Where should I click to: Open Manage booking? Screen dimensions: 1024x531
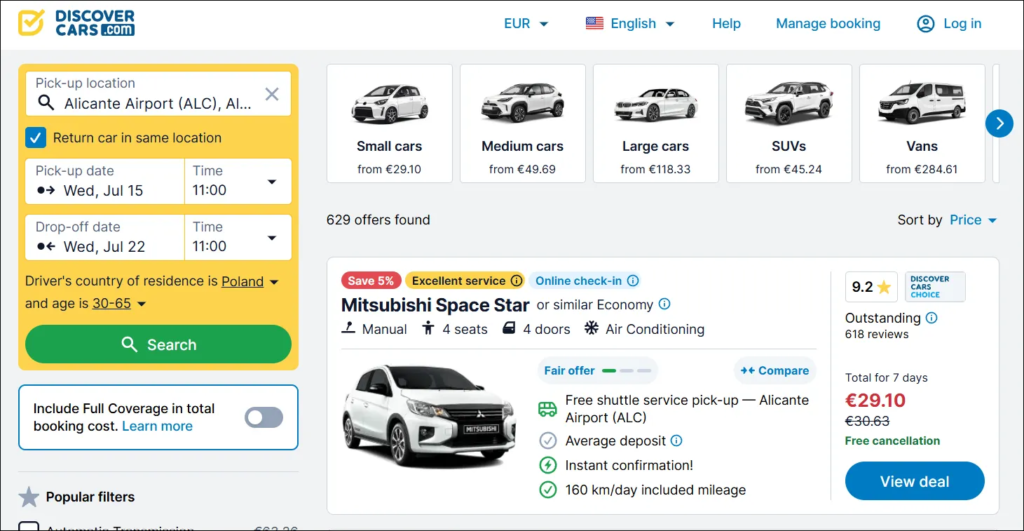click(828, 24)
